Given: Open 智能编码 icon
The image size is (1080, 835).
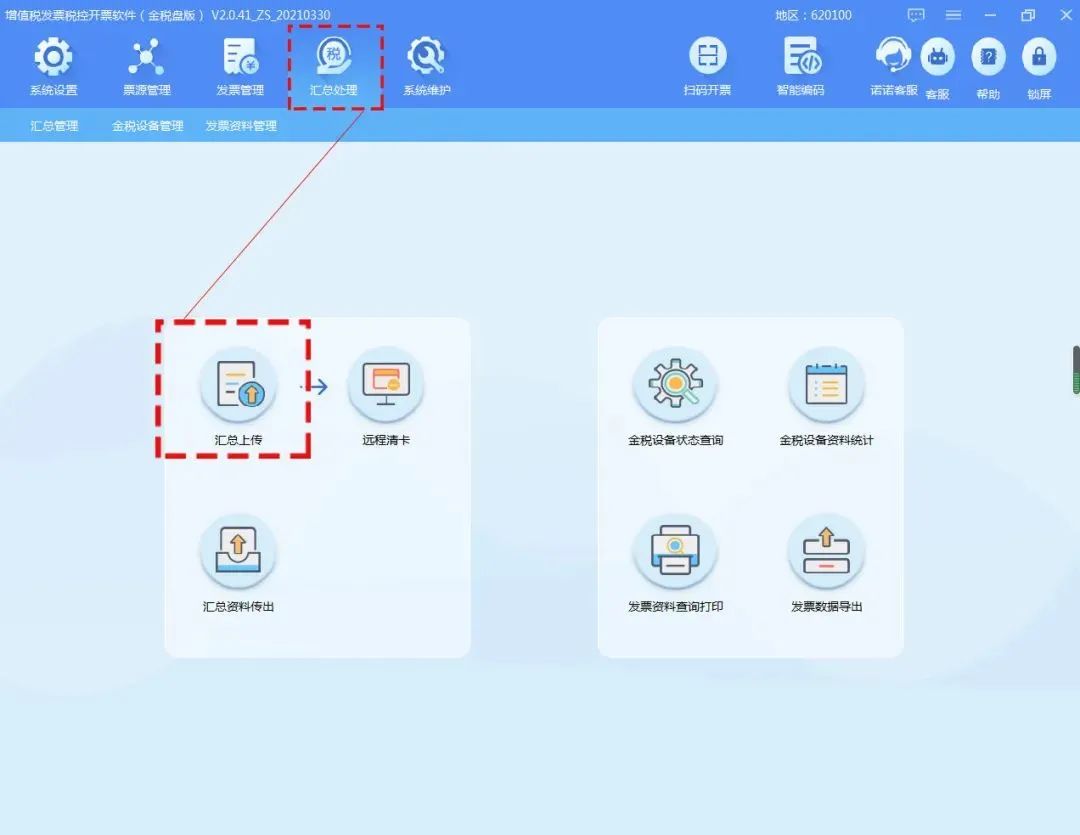Looking at the screenshot, I should tap(801, 55).
